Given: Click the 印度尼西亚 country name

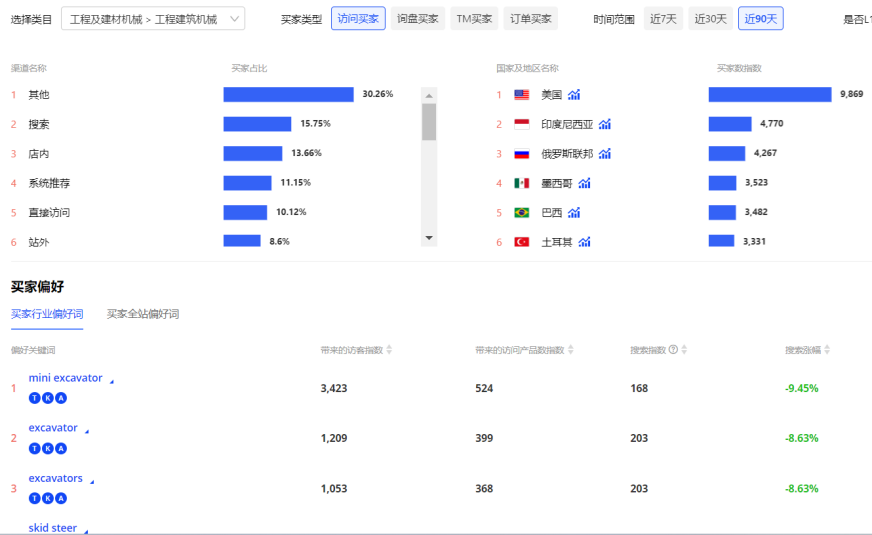Looking at the screenshot, I should coord(567,124).
